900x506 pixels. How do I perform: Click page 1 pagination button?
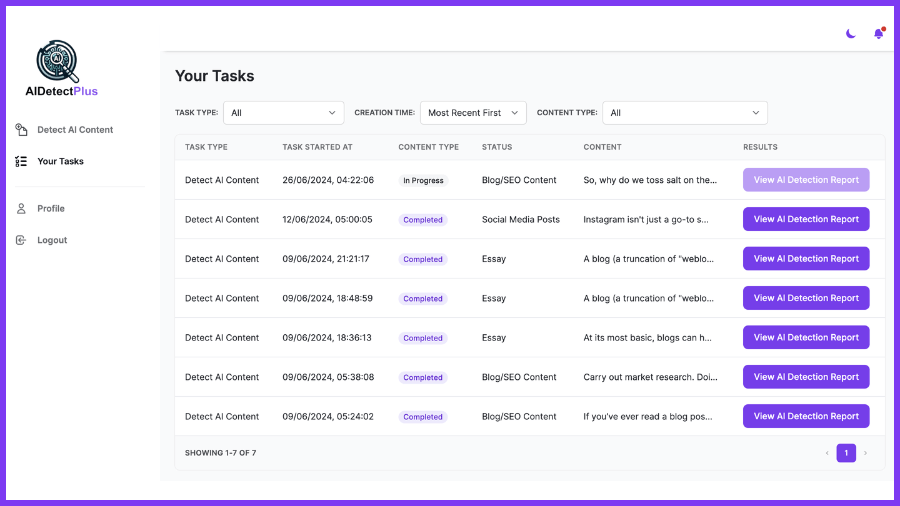(x=846, y=453)
